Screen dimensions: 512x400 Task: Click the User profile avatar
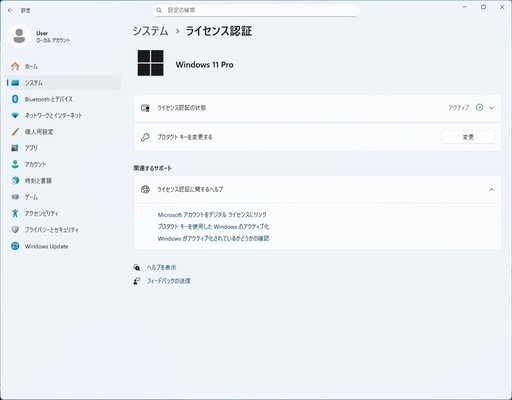pos(19,36)
